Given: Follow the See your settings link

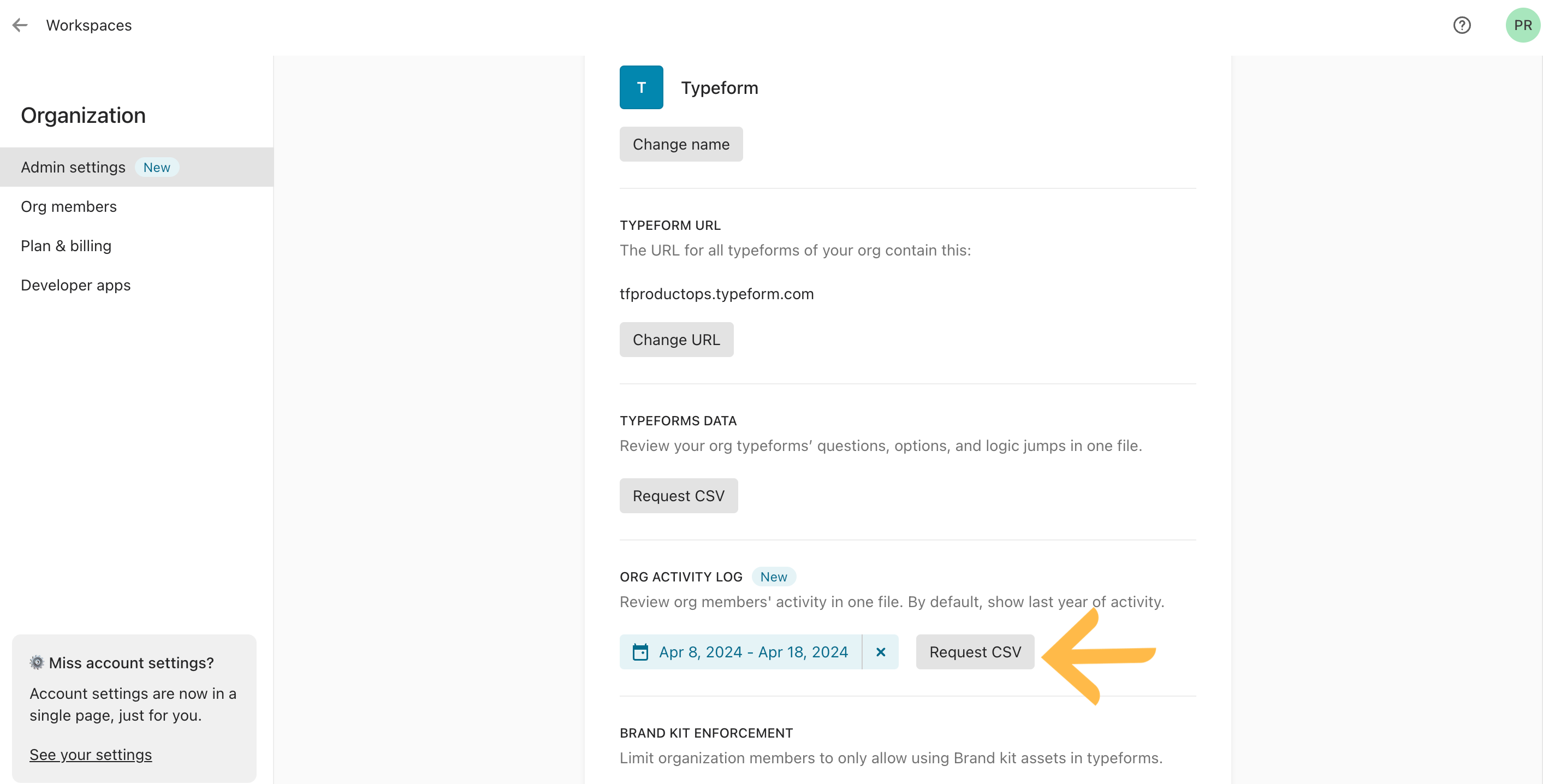Looking at the screenshot, I should 91,755.
